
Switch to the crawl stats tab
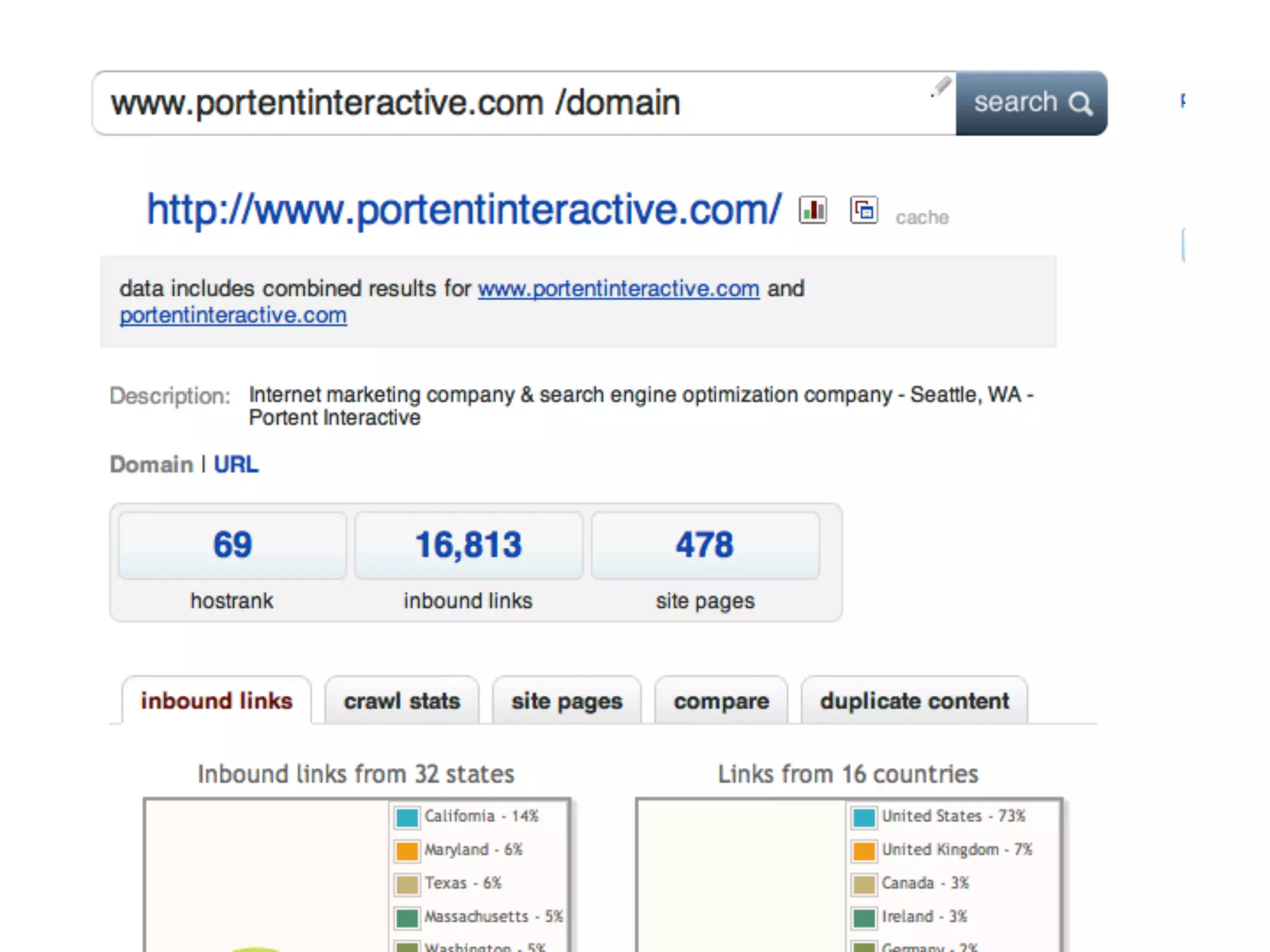[402, 701]
